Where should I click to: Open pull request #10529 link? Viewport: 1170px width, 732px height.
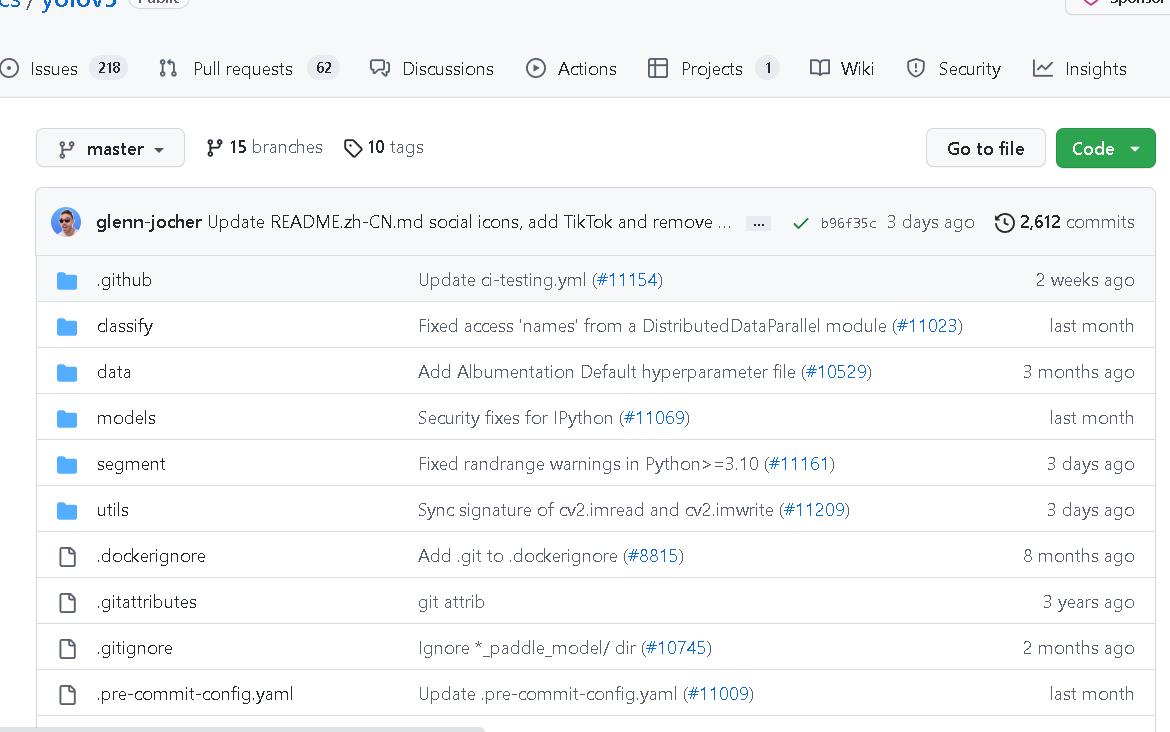(x=836, y=372)
